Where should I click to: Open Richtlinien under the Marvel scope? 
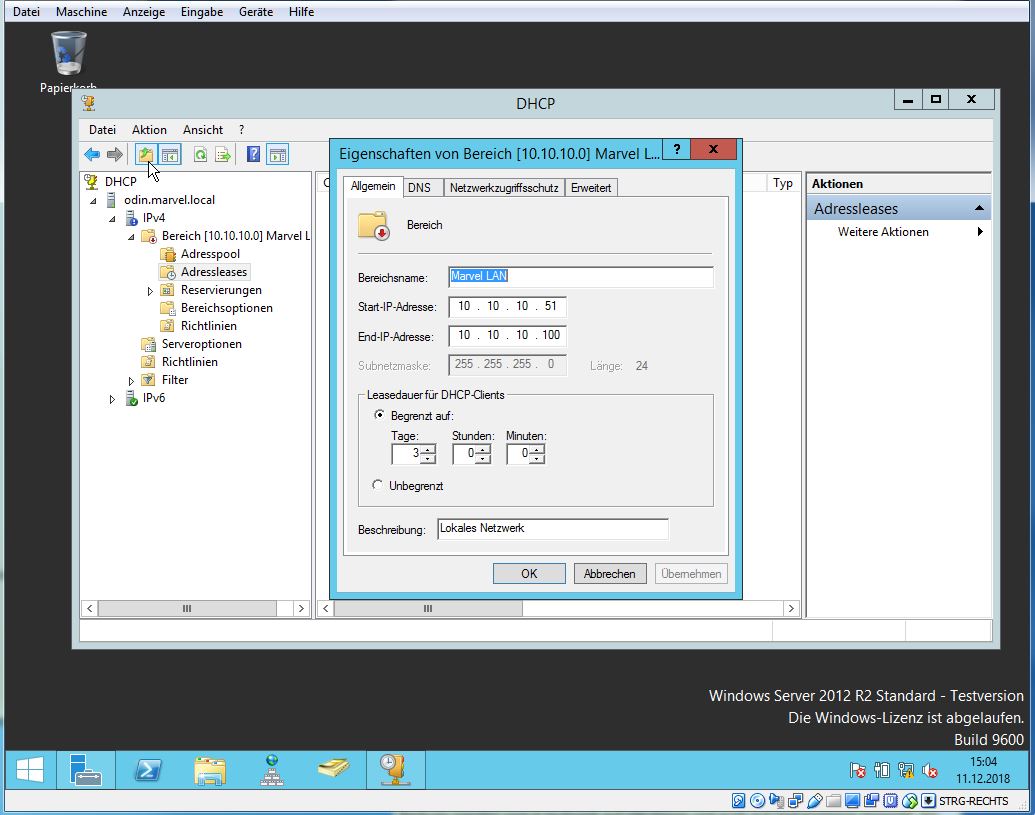point(209,325)
